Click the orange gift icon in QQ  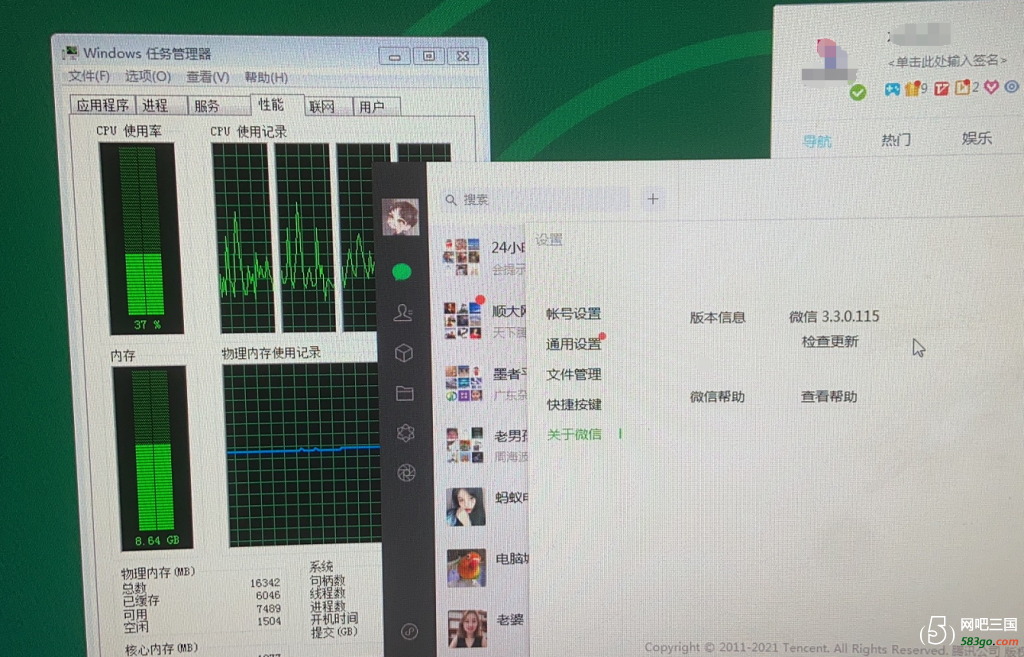(912, 88)
